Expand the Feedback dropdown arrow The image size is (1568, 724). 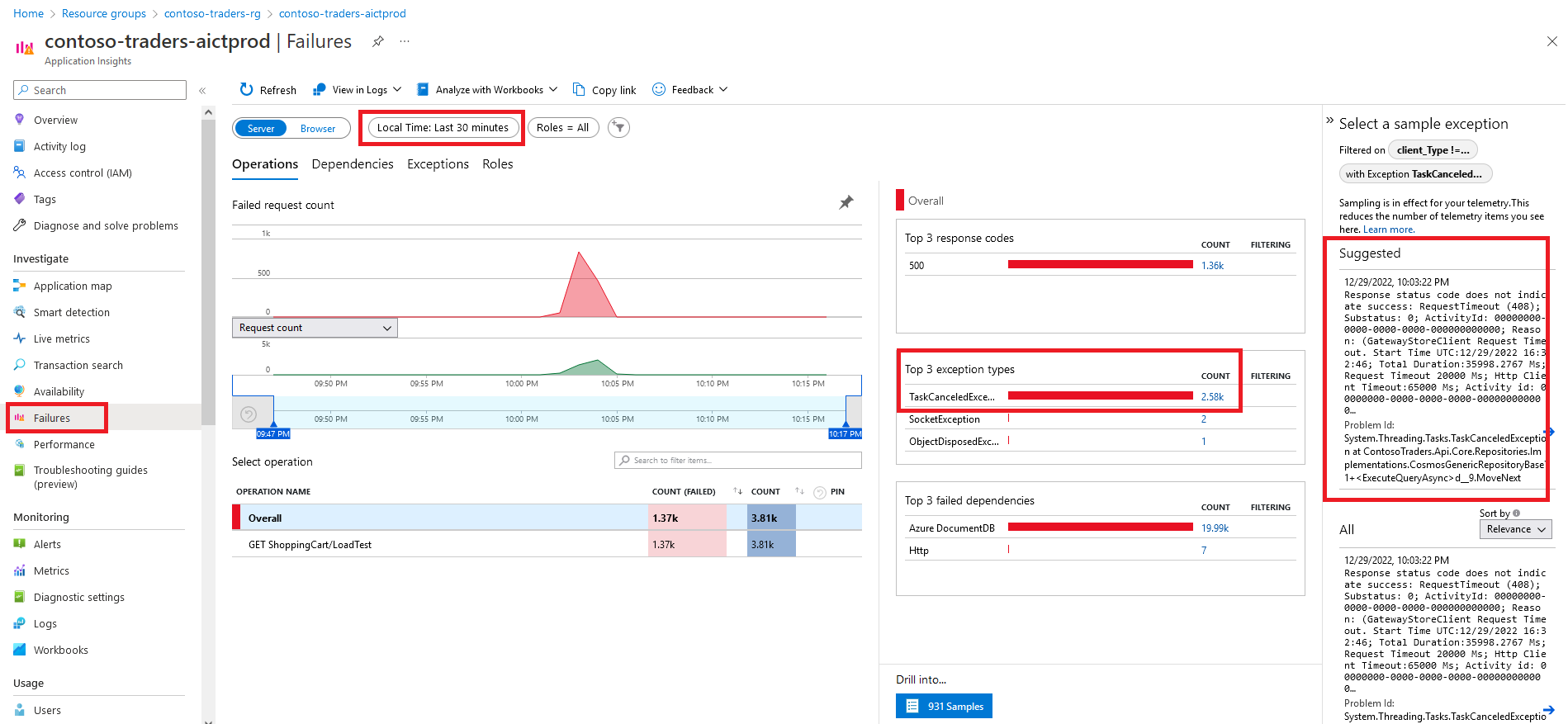point(723,89)
